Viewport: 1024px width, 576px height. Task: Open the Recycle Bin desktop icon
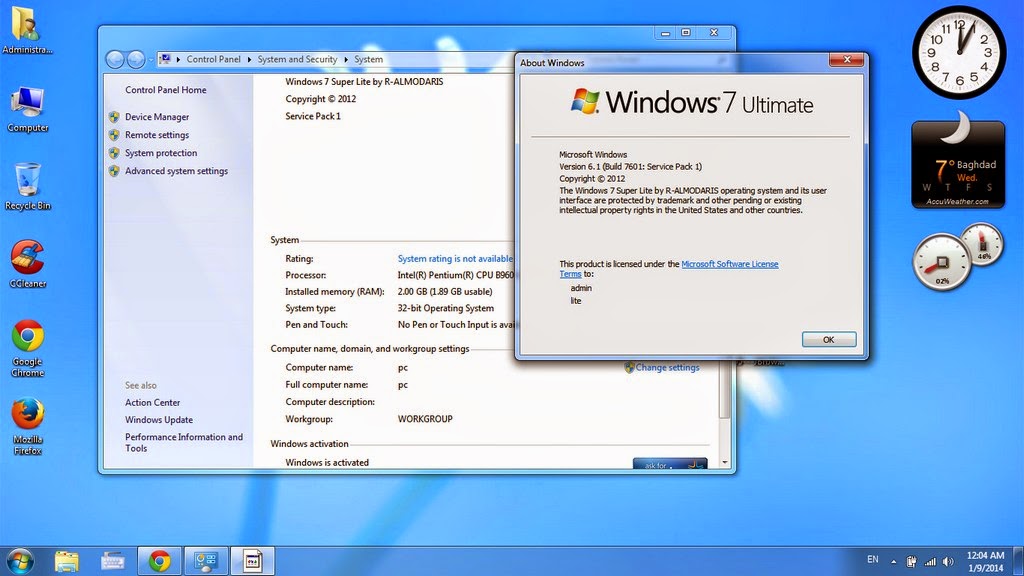pos(27,187)
